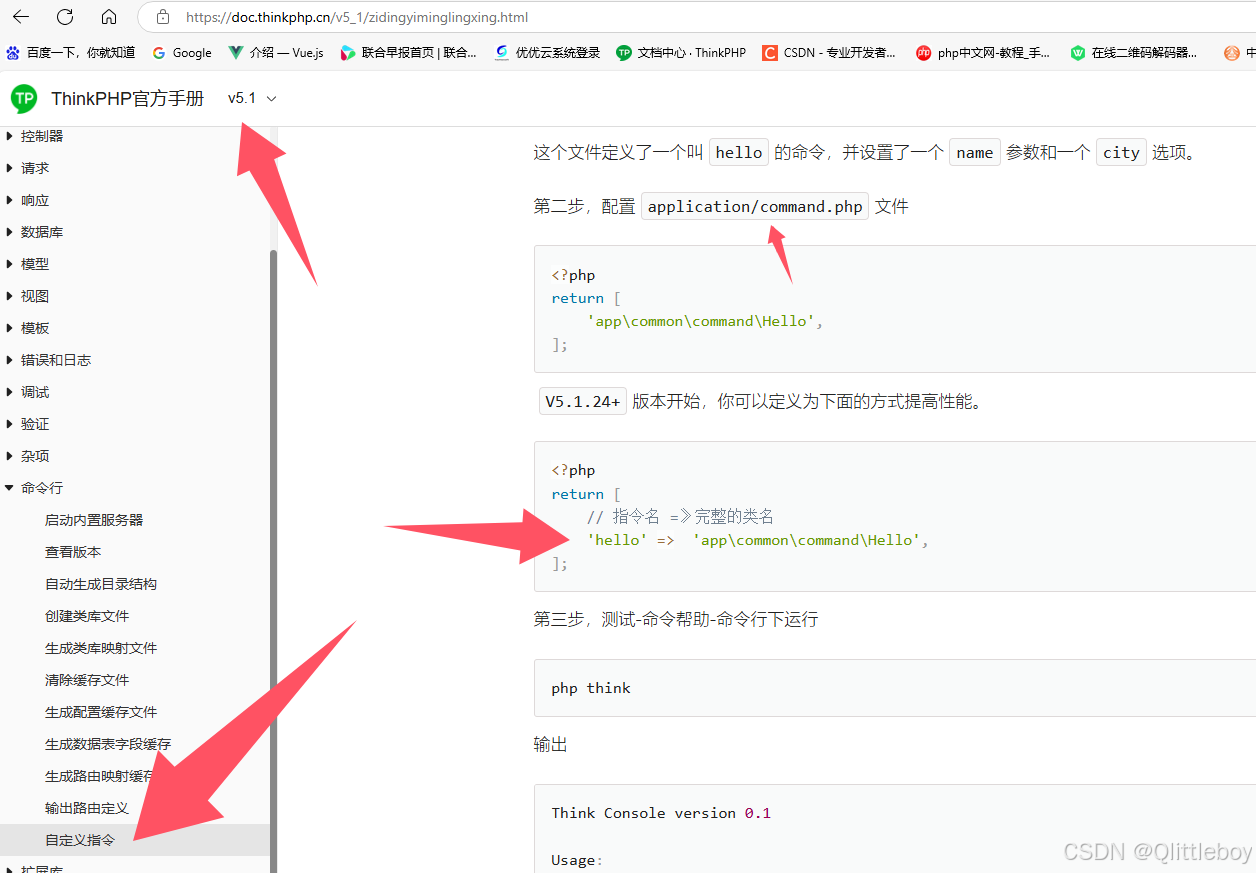Screen dimensions: 1256x873
Task: Open the CSDN - 专业开发者 bookmark
Action: click(830, 53)
